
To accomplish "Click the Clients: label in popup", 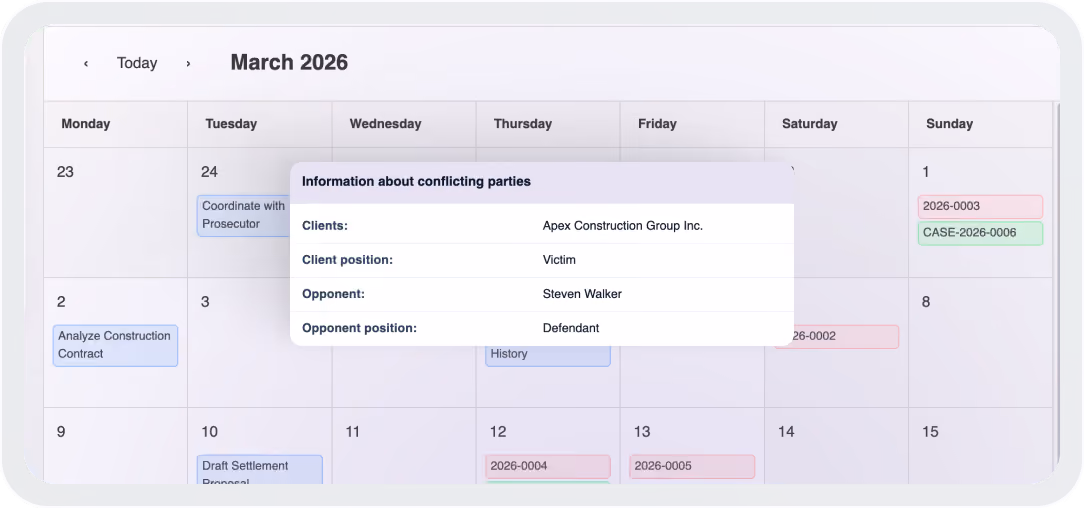I will coord(325,226).
